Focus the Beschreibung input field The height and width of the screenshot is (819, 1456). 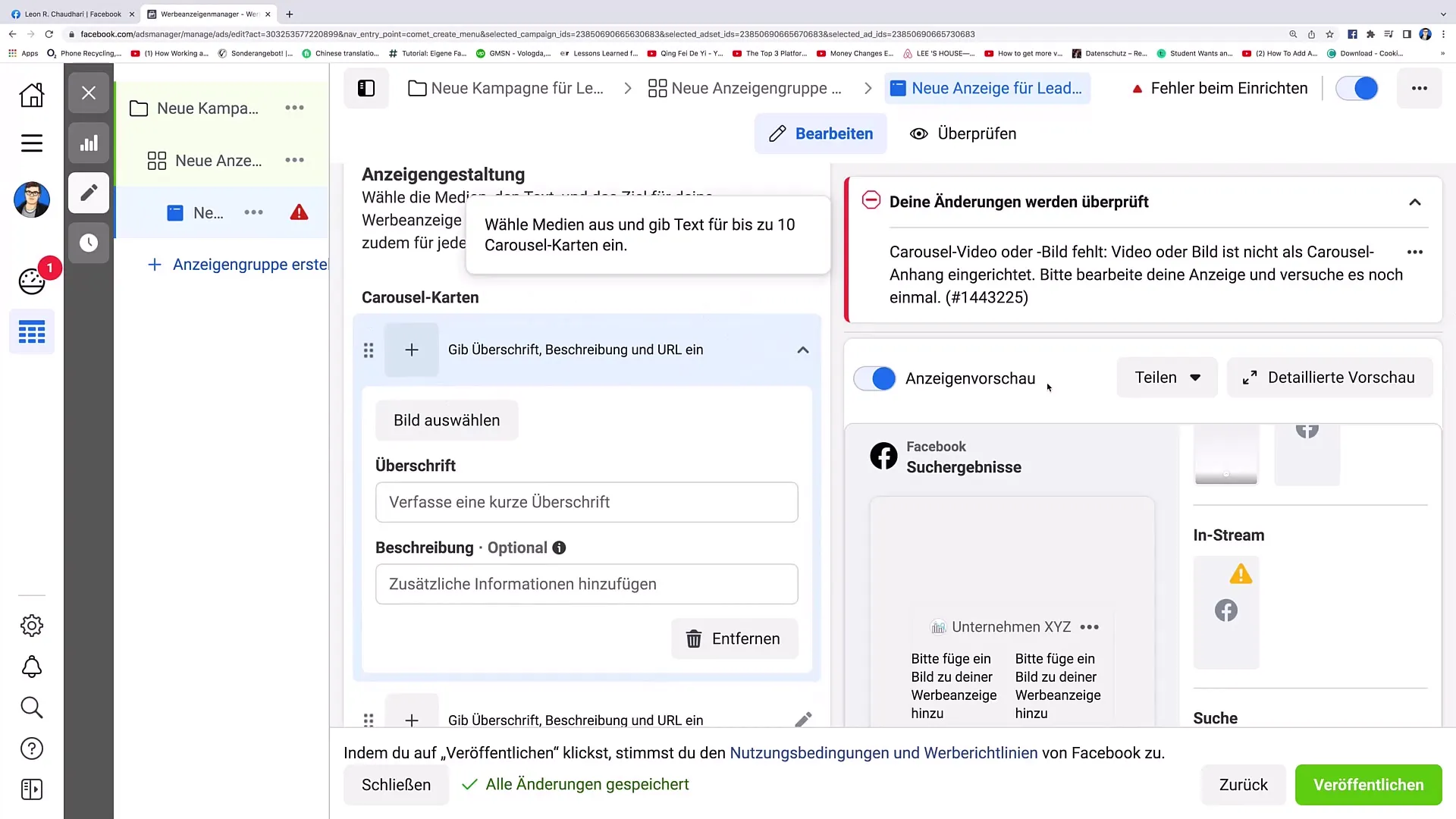click(587, 584)
